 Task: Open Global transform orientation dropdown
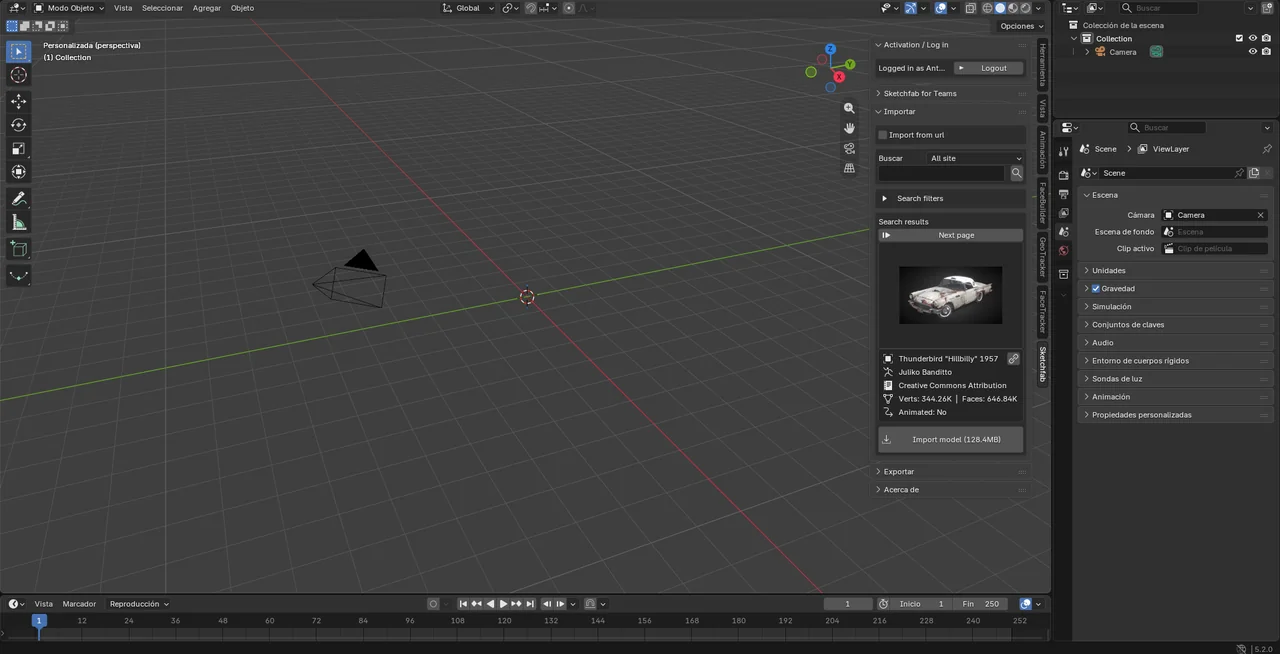(x=468, y=8)
